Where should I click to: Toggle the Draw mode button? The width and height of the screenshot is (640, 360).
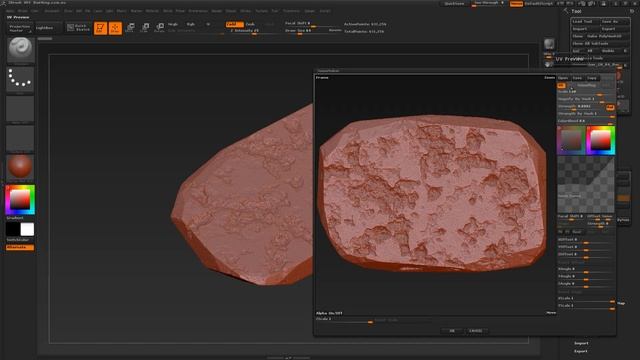coord(115,28)
